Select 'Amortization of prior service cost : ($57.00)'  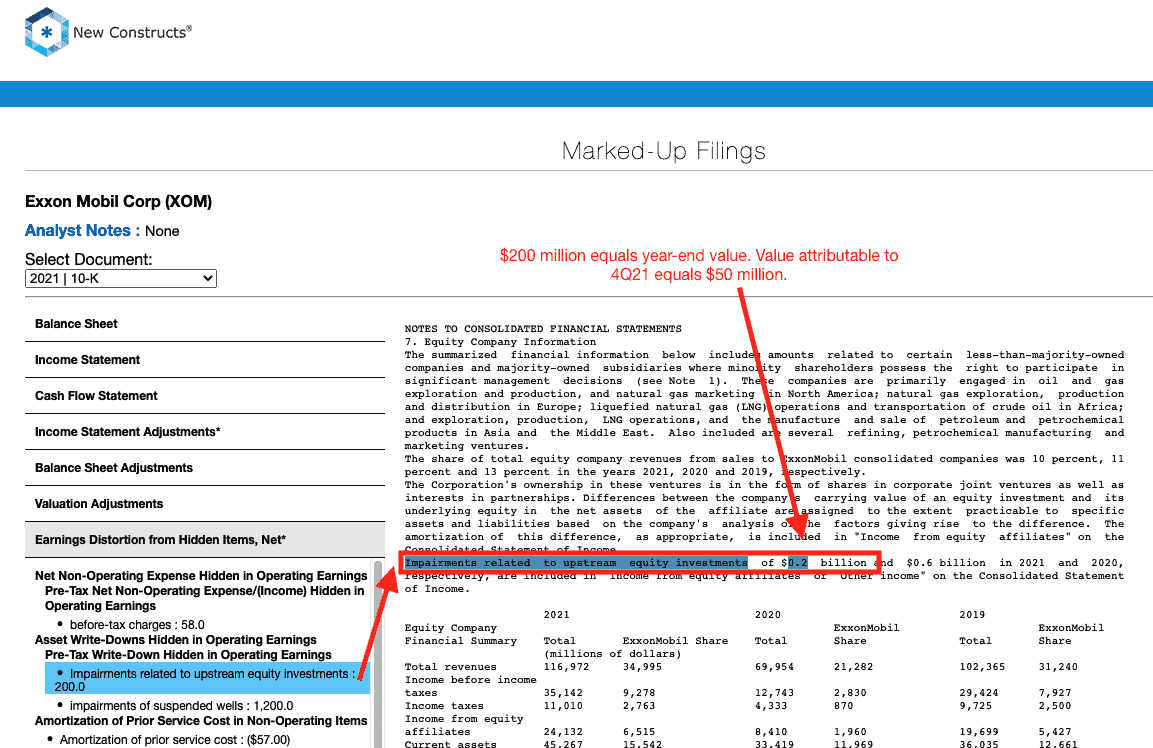click(x=174, y=739)
